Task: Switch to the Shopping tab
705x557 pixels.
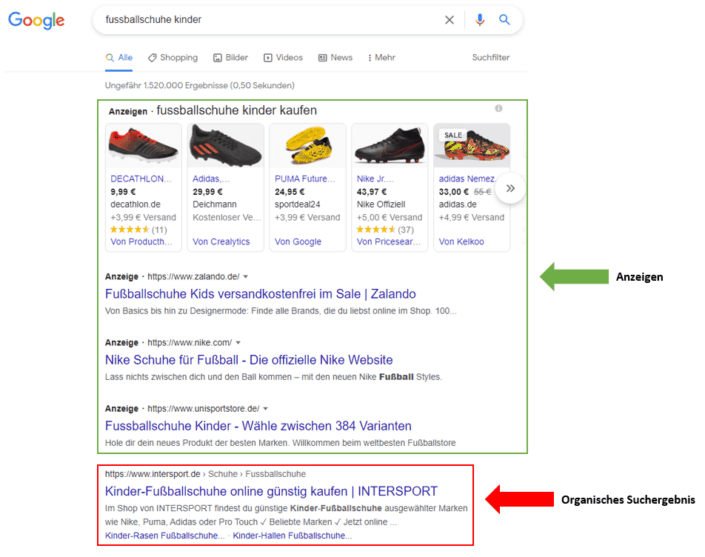Action: 173,58
